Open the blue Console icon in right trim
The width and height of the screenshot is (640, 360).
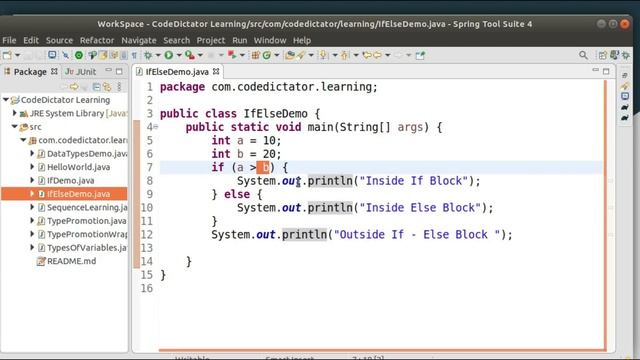click(x=625, y=96)
